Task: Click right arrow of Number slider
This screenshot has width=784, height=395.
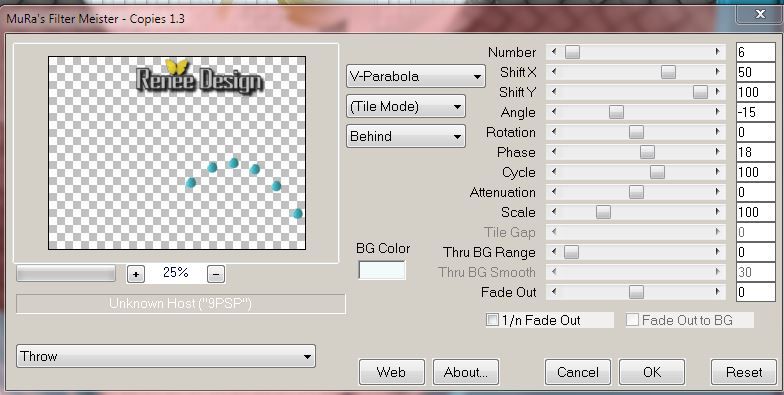Action: pos(718,52)
